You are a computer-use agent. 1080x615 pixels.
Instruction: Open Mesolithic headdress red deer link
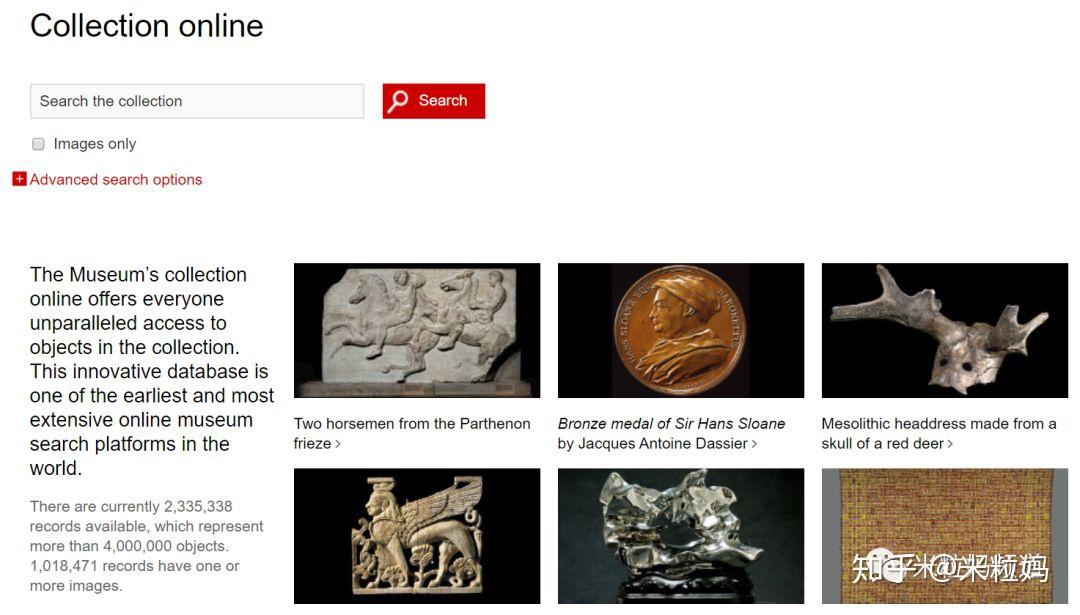[x=939, y=433]
